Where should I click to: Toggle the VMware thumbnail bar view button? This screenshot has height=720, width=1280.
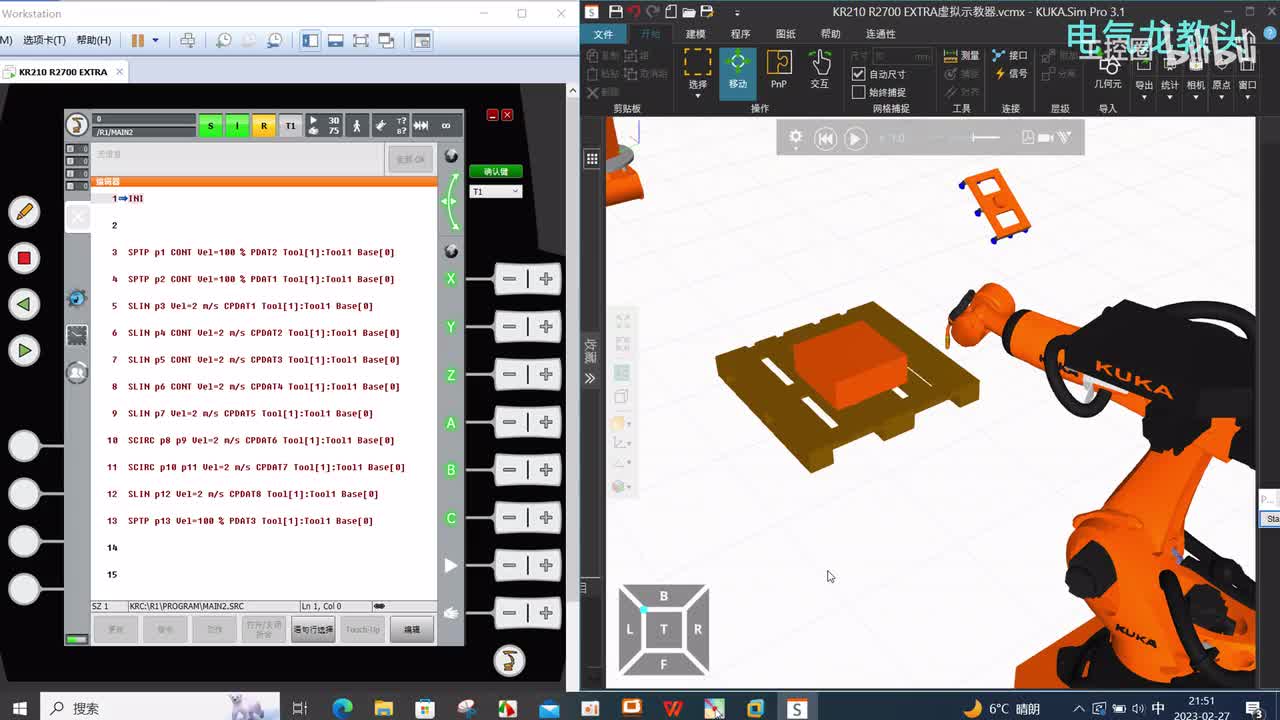pos(336,40)
